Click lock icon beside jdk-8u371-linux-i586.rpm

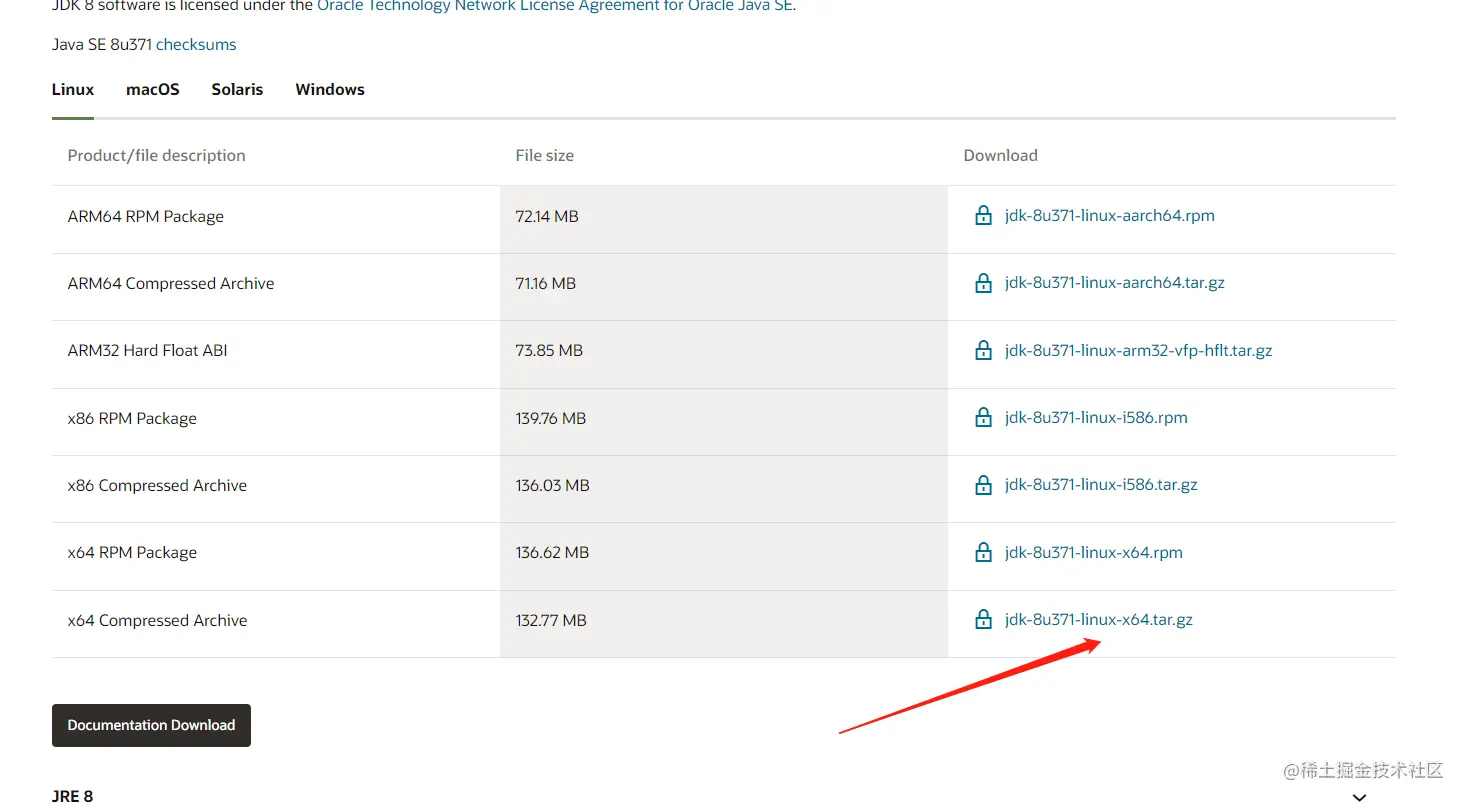tap(983, 417)
